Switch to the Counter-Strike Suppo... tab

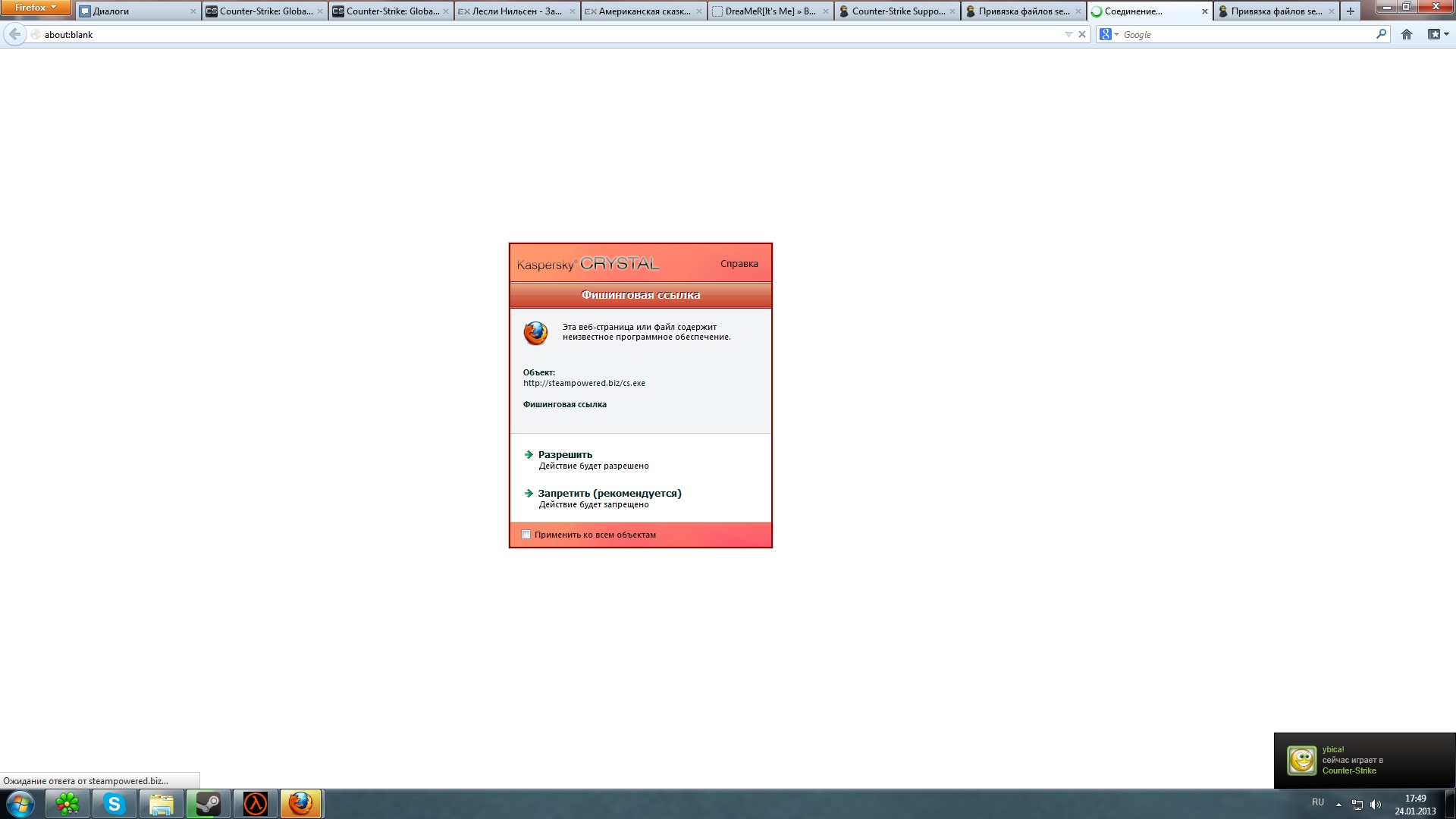click(897, 11)
